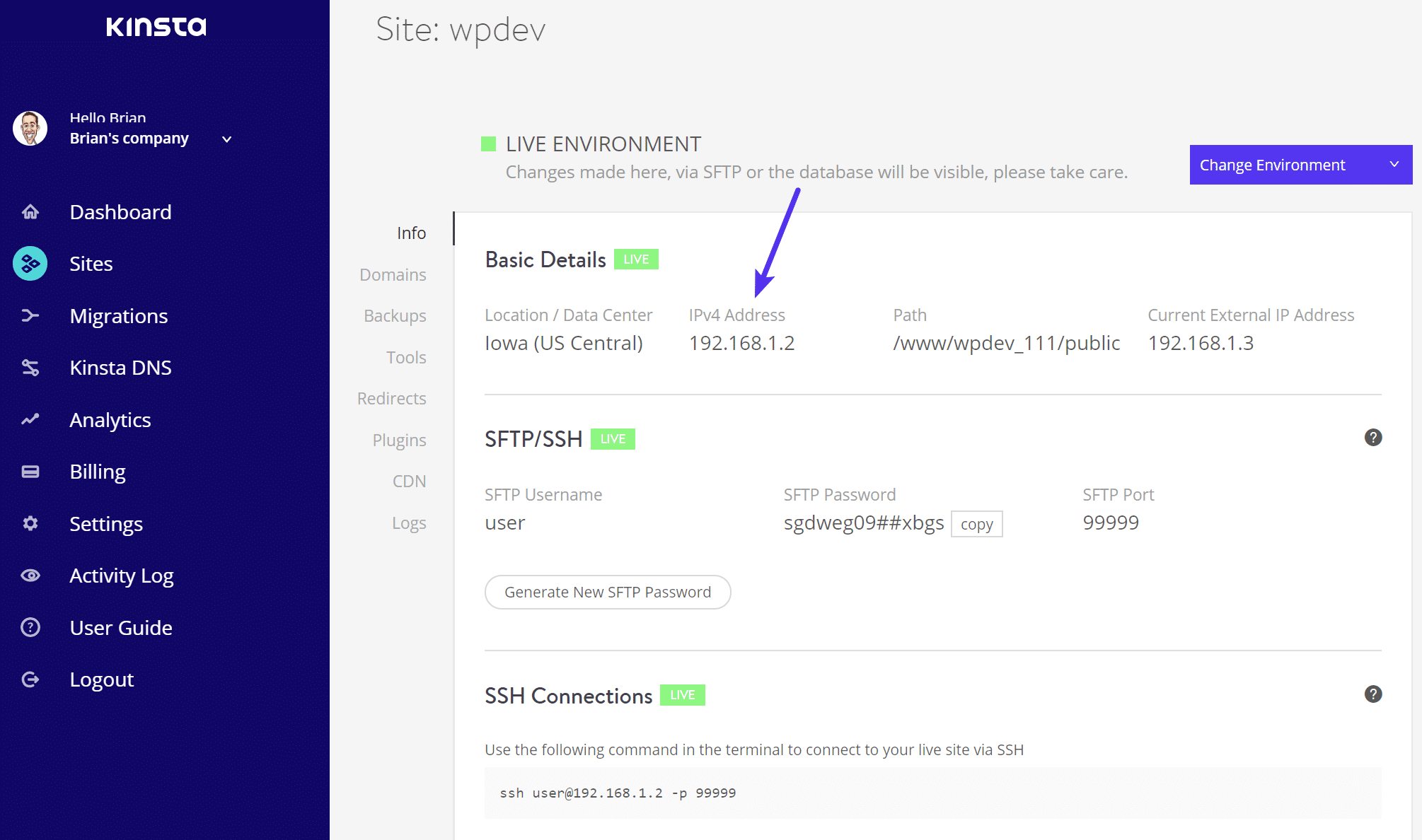Click the Billing card icon
1422x840 pixels.
tap(30, 471)
